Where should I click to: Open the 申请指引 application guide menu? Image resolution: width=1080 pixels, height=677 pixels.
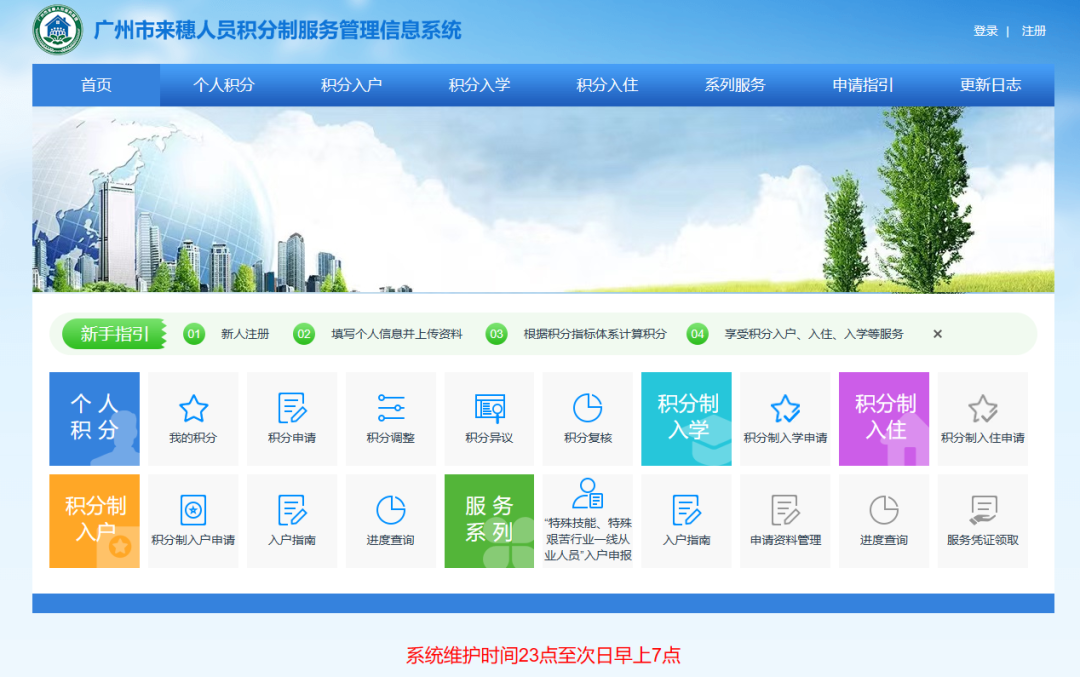862,85
